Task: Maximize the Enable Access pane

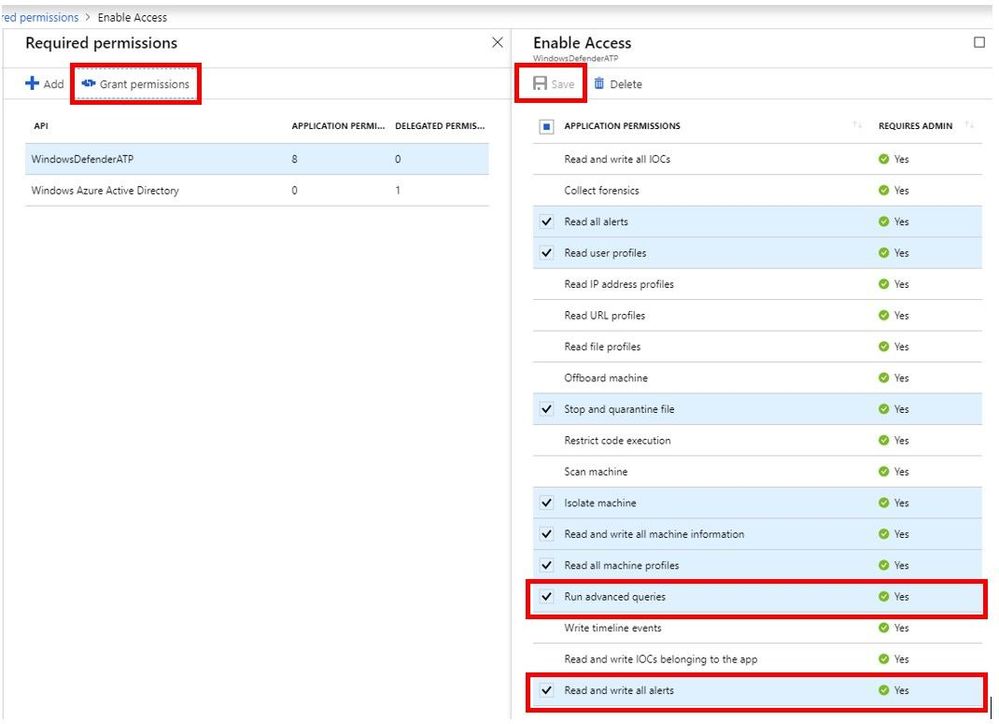Action: tap(979, 43)
